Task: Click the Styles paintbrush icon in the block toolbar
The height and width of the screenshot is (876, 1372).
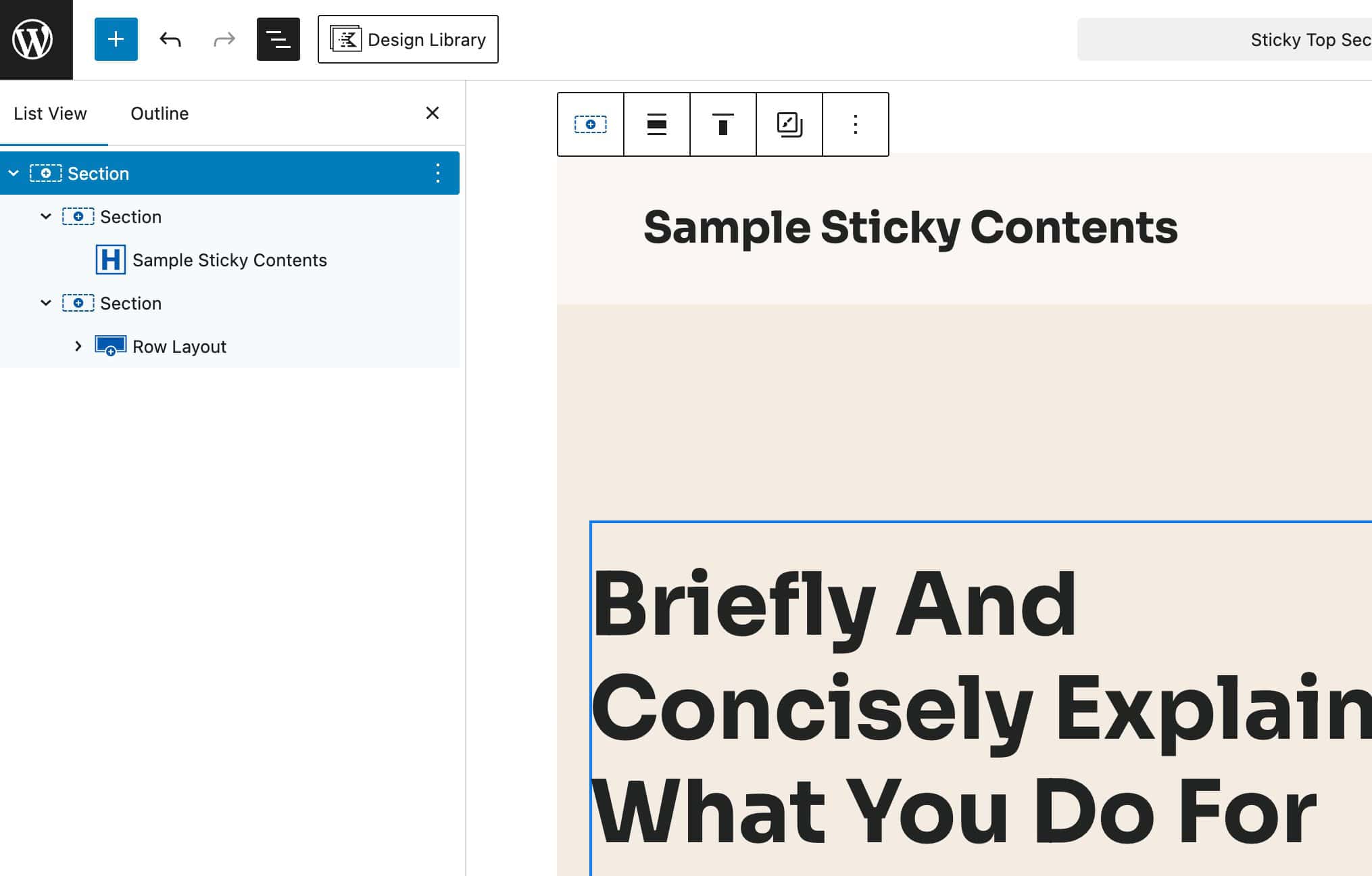Action: [x=789, y=124]
